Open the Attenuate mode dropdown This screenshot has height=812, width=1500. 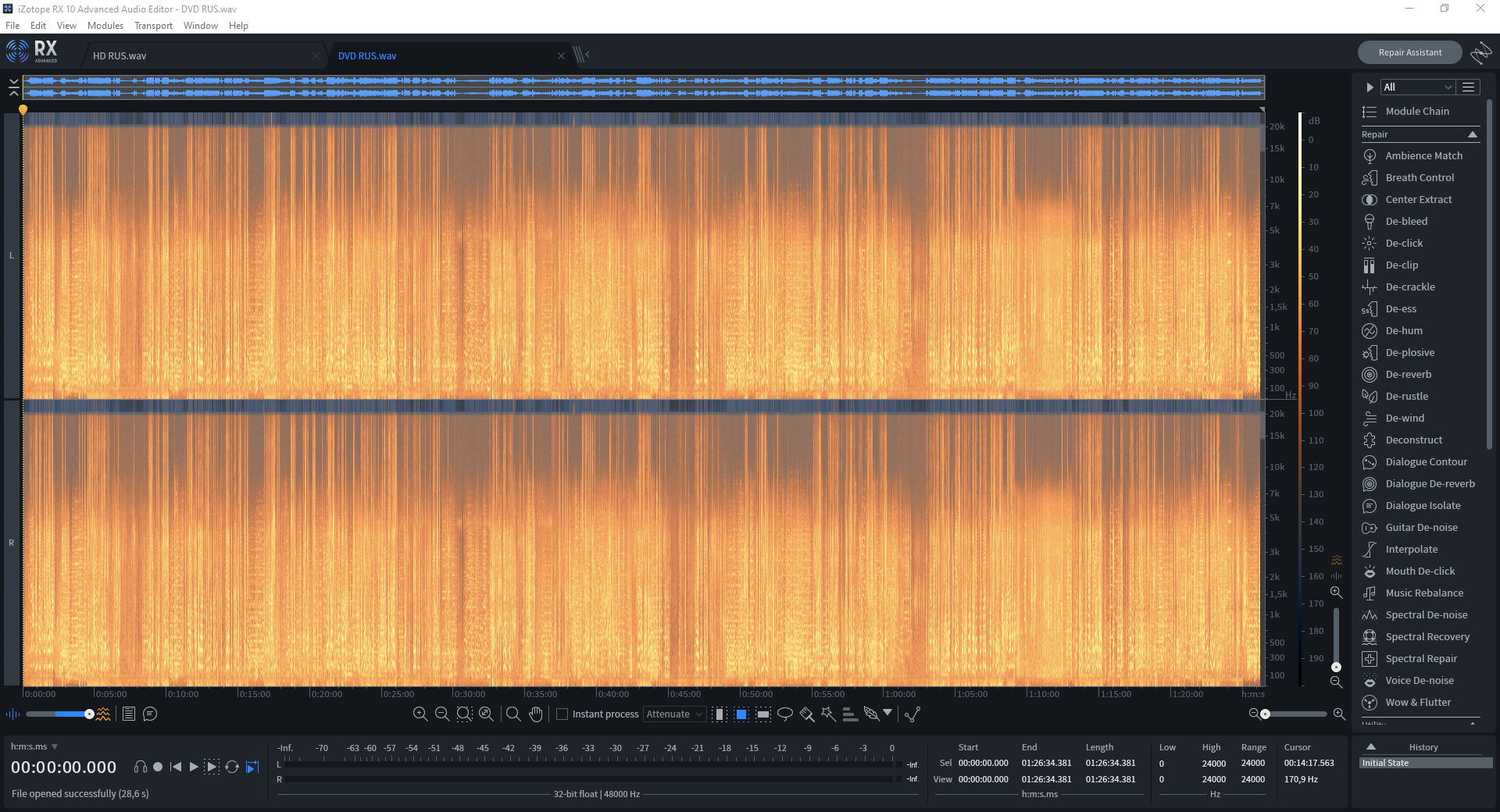(x=674, y=714)
